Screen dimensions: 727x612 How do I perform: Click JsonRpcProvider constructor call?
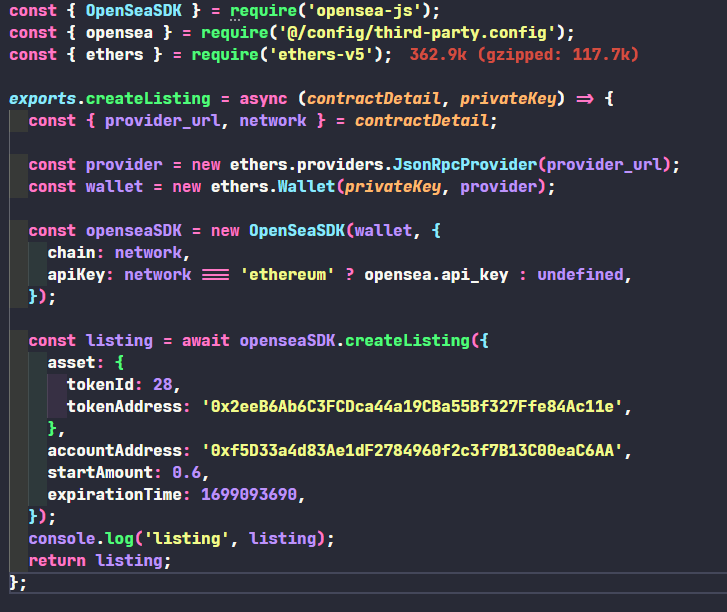pos(465,165)
